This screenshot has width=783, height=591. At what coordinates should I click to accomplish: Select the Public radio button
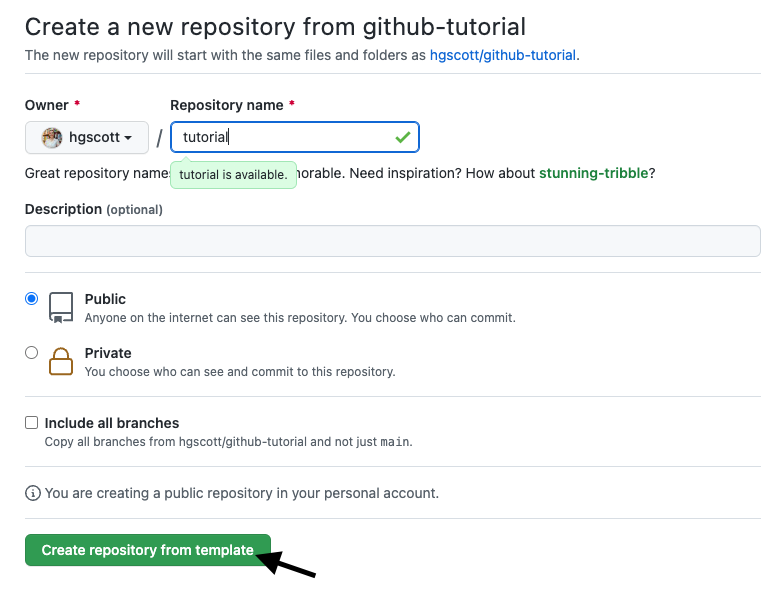[x=31, y=298]
